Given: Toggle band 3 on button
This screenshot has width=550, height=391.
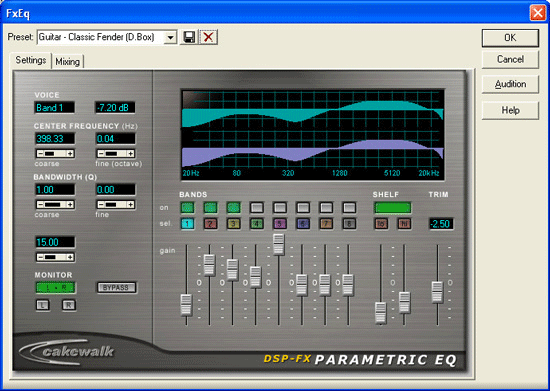Looking at the screenshot, I should 234,208.
